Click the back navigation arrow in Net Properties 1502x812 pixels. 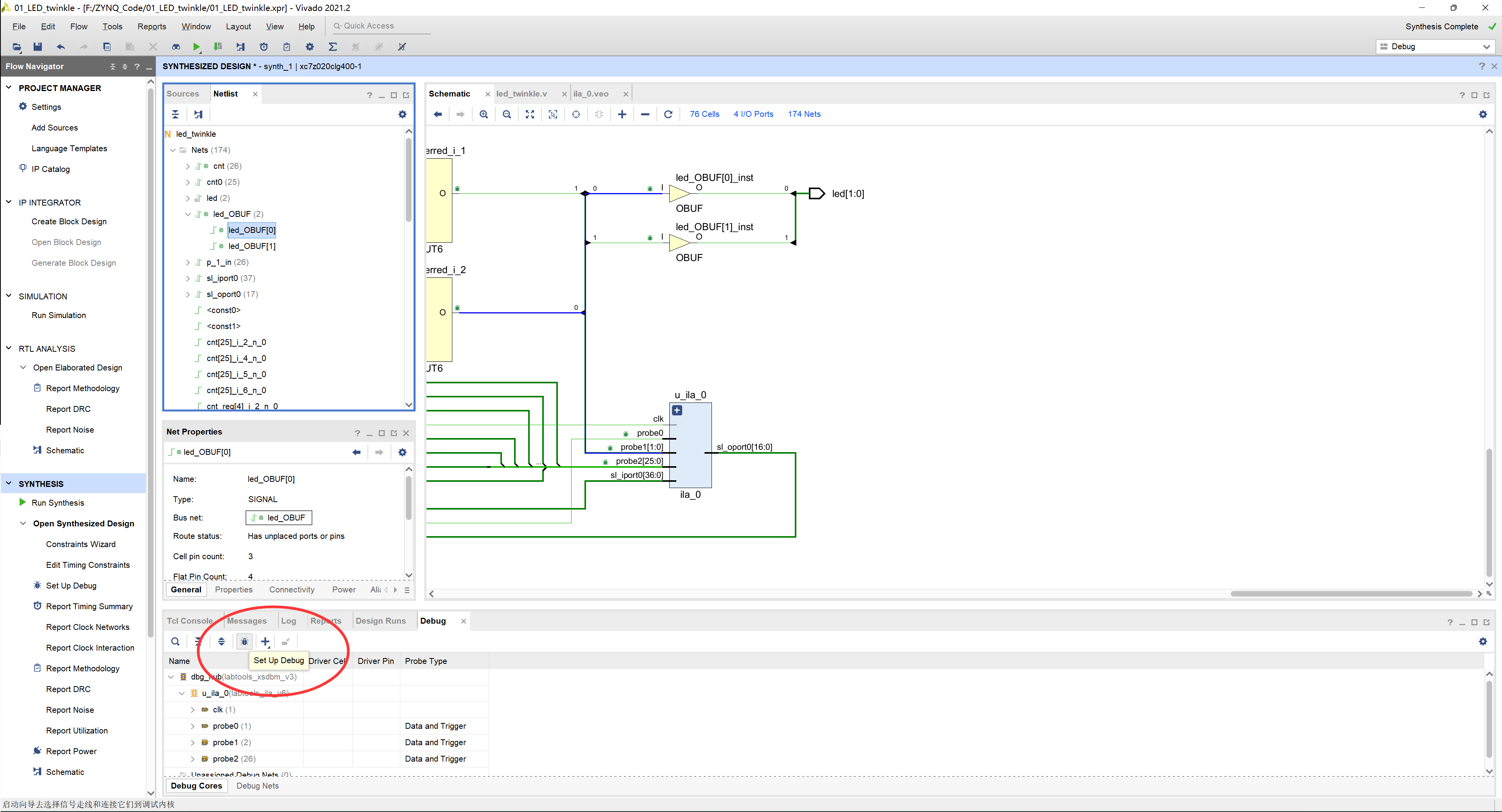[356, 452]
